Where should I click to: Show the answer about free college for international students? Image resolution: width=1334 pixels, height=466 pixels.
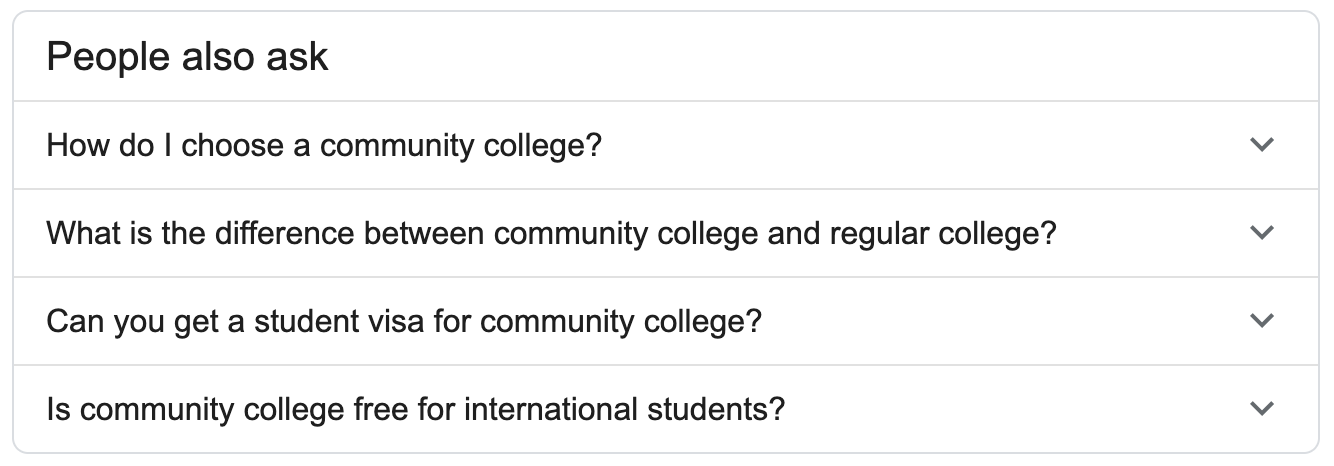[x=415, y=410]
